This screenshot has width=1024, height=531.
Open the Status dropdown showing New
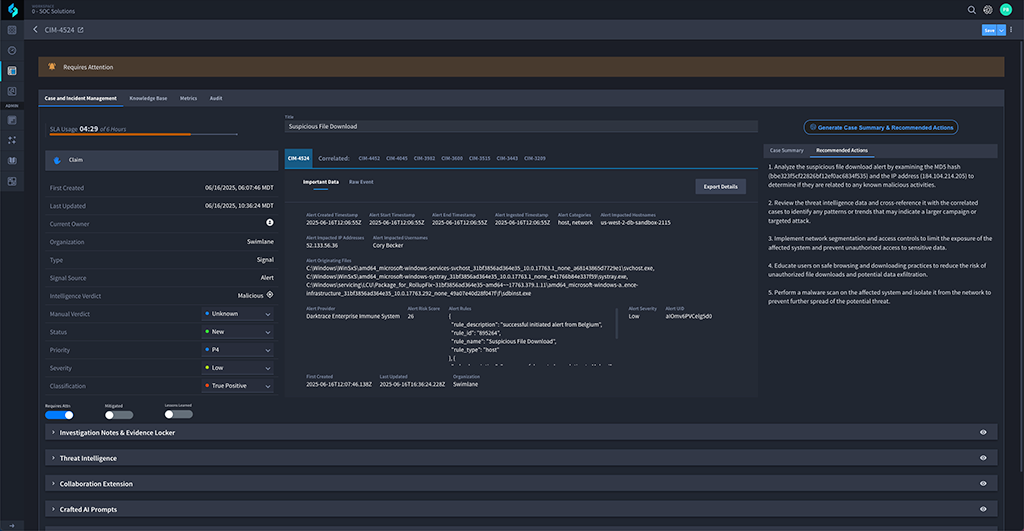tap(238, 332)
